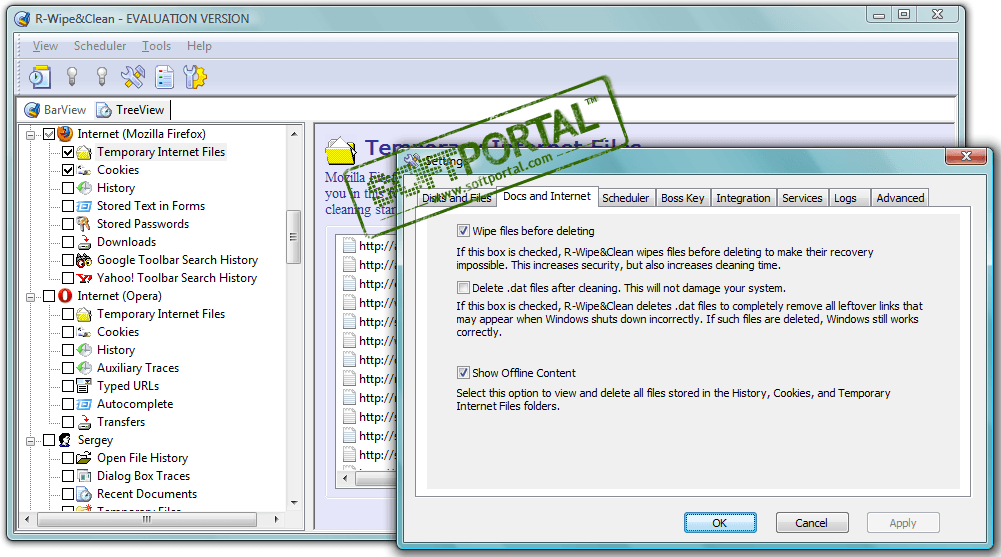Click the Firefox History globe icon
The width and height of the screenshot is (1001, 557).
[84, 188]
